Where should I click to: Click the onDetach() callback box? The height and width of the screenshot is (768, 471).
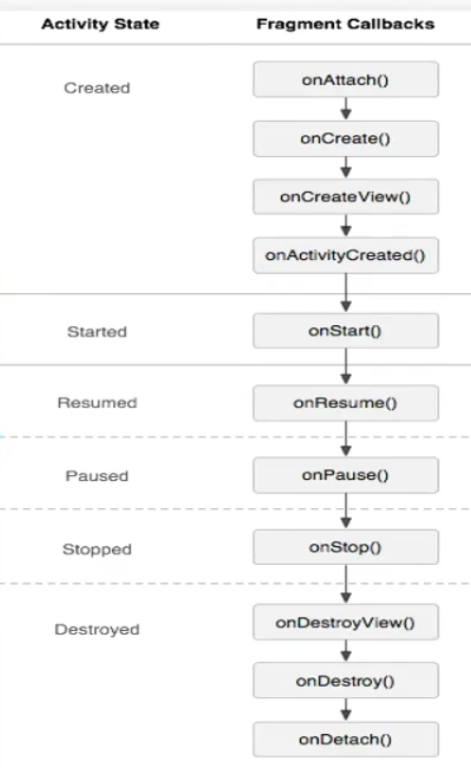[346, 739]
